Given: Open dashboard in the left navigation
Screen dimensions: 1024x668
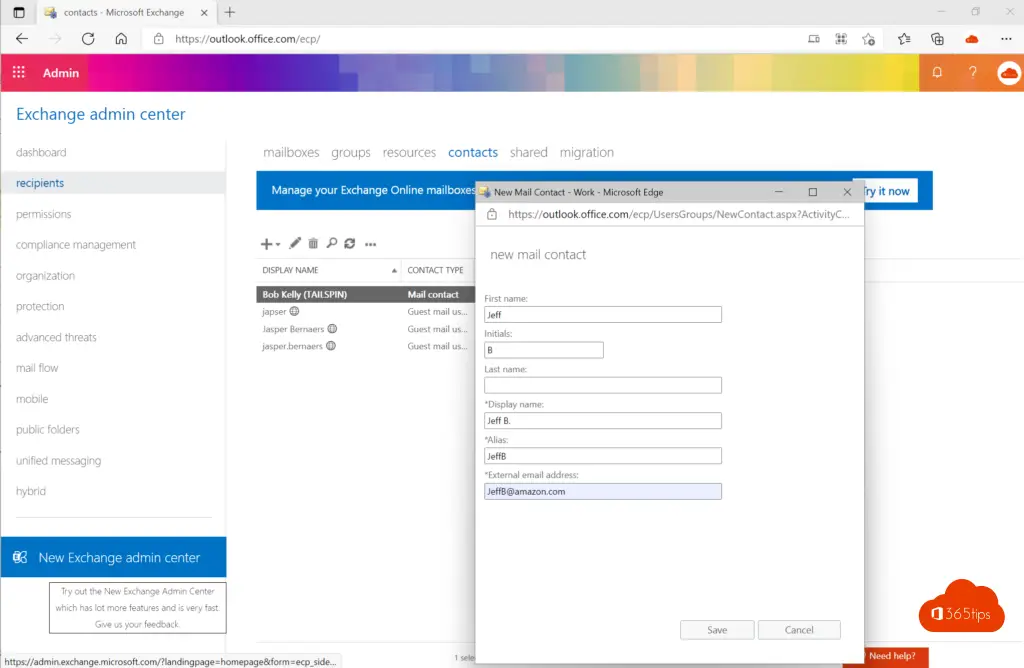Looking at the screenshot, I should click(41, 152).
